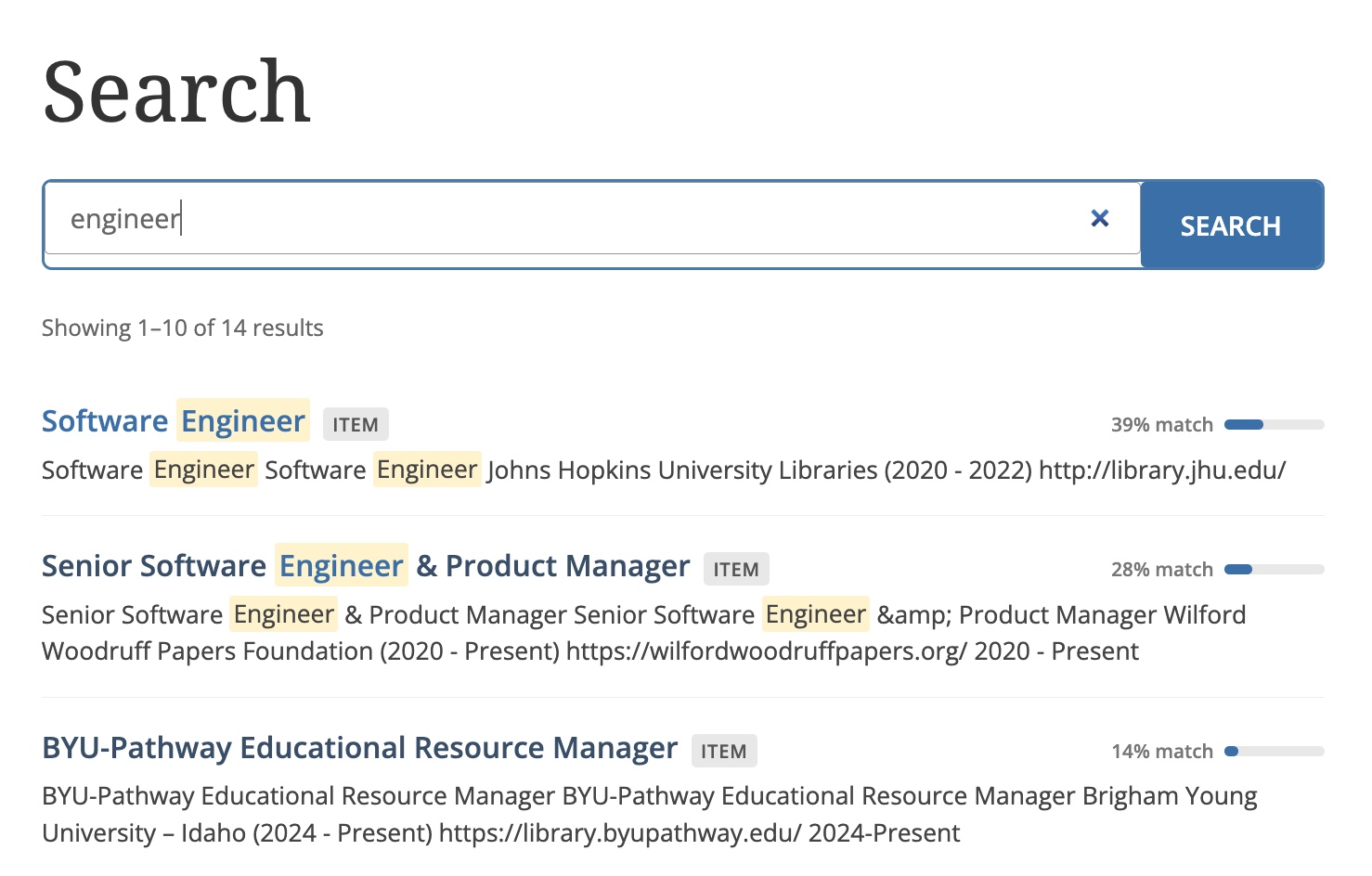This screenshot has height=876, width=1372.
Task: Select the ITEM badge next to BYU-Pathway title
Action: (x=724, y=752)
